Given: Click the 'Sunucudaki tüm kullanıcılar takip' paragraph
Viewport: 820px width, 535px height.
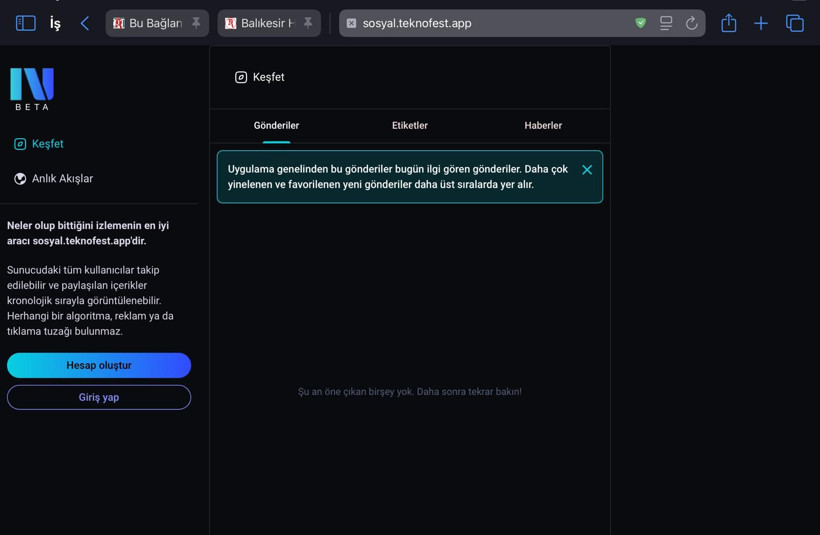Looking at the screenshot, I should coord(90,301).
